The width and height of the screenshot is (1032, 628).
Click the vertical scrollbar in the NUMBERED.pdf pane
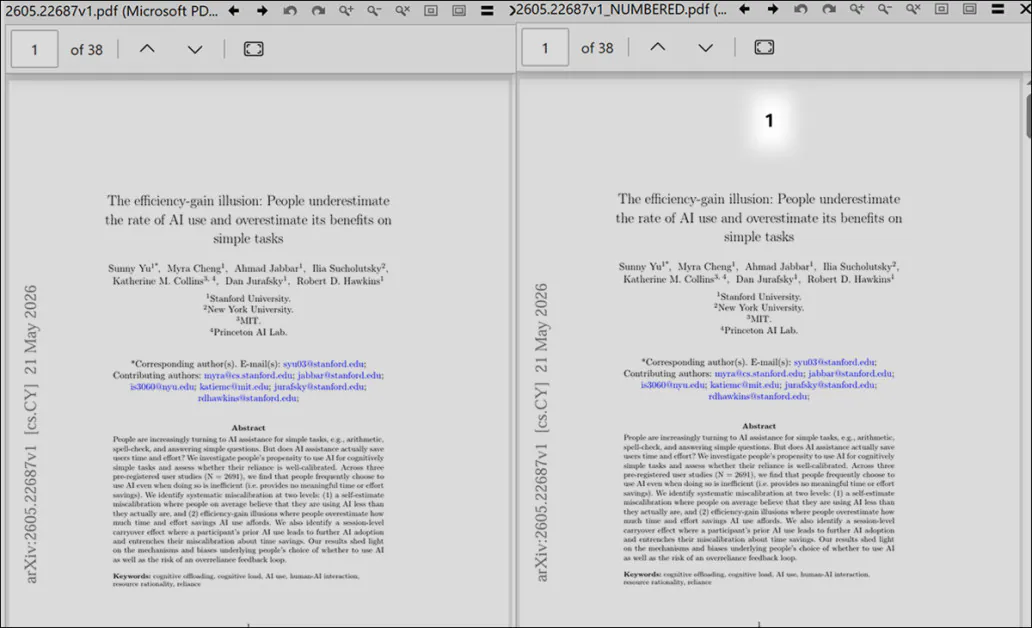pyautogui.click(x=1029, y=116)
